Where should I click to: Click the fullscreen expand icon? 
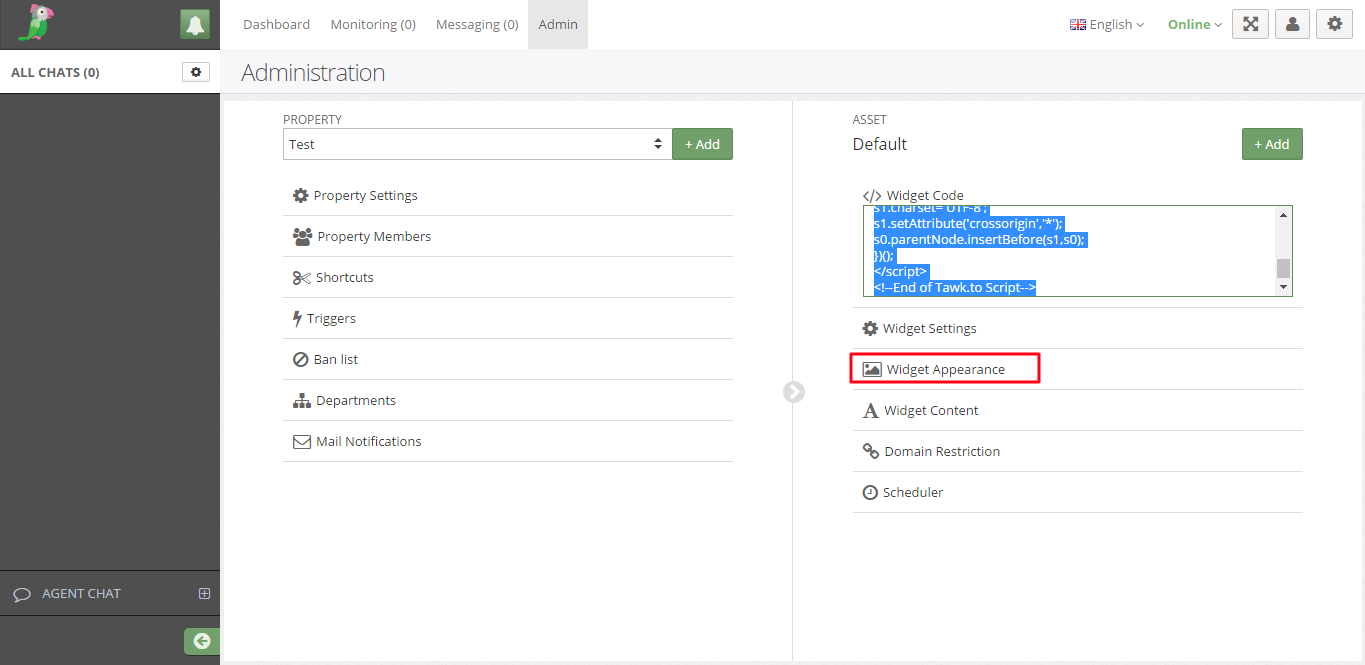[1250, 25]
